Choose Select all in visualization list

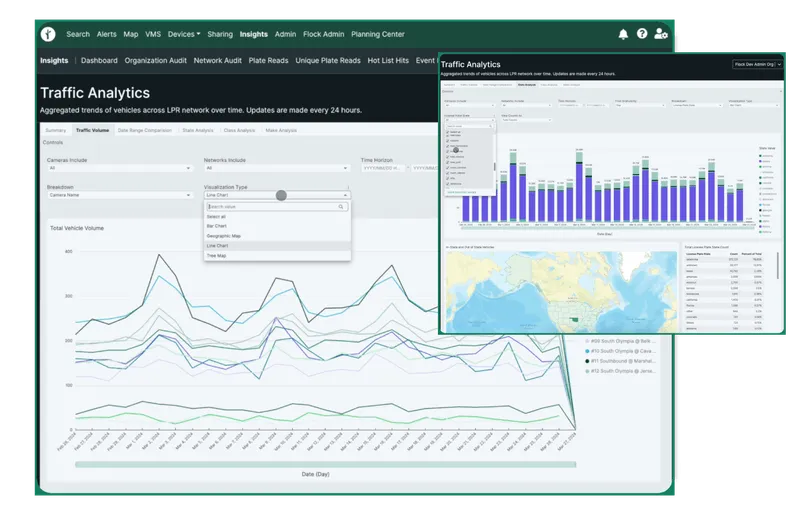point(277,216)
